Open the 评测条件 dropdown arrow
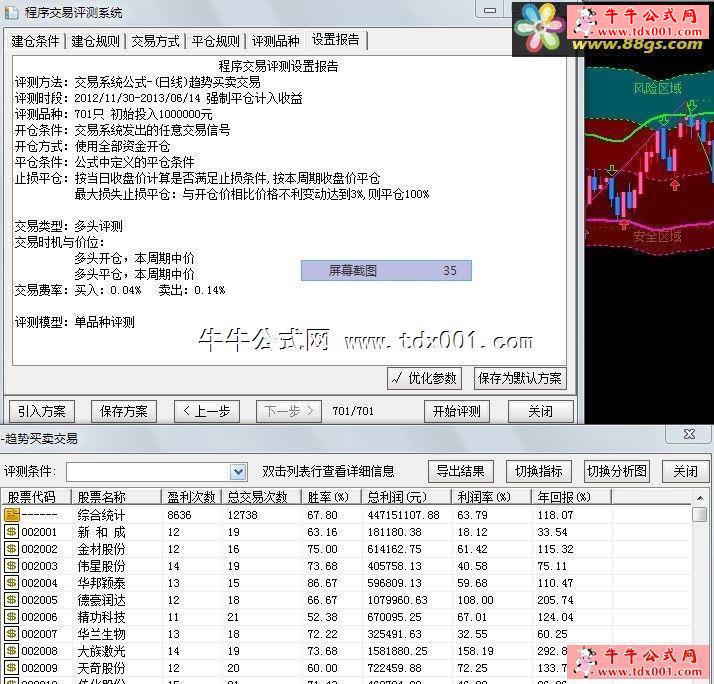 pos(238,472)
